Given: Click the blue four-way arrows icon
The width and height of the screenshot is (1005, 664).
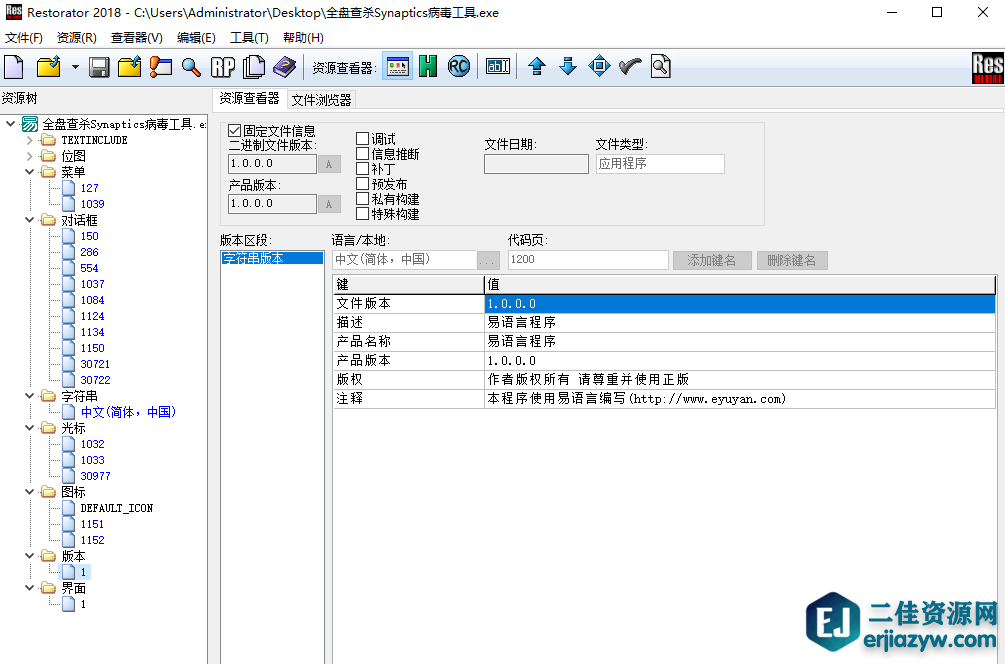Looking at the screenshot, I should click(599, 66).
